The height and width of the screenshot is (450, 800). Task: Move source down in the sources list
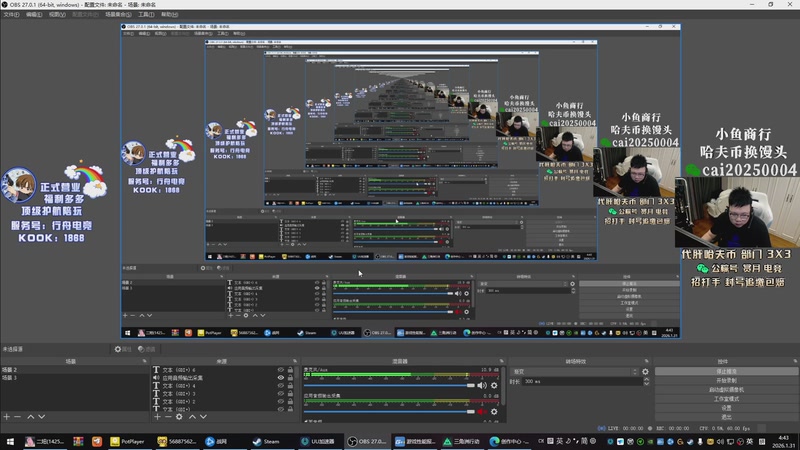[x=203, y=417]
